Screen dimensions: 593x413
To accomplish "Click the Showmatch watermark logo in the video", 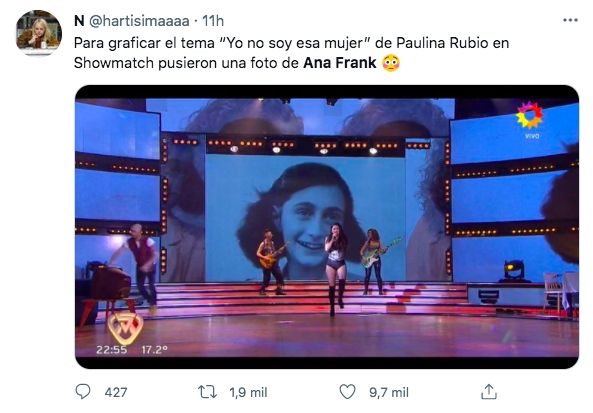I will 126,327.
